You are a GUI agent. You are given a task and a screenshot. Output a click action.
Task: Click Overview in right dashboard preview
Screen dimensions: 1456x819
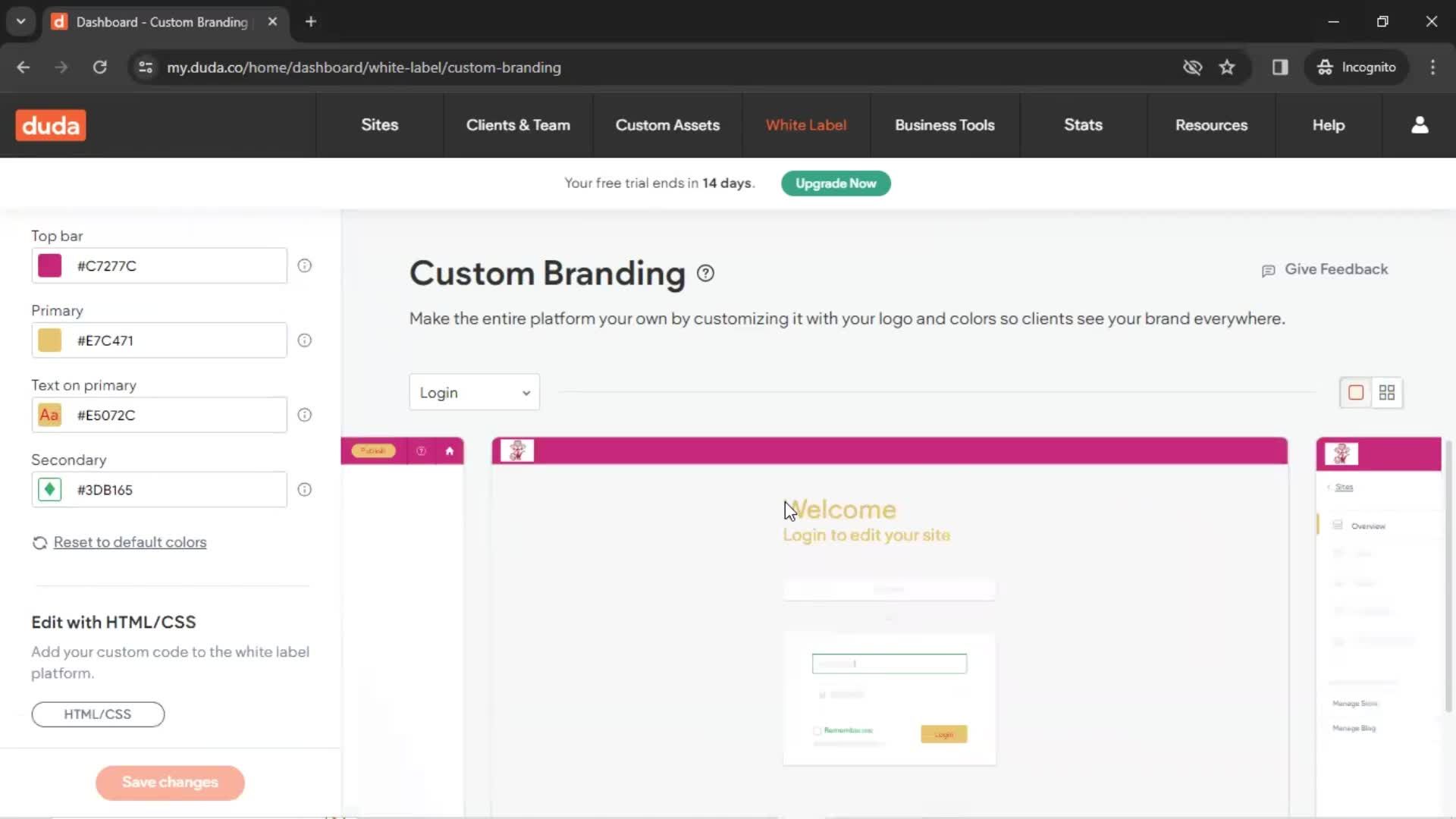1368,526
